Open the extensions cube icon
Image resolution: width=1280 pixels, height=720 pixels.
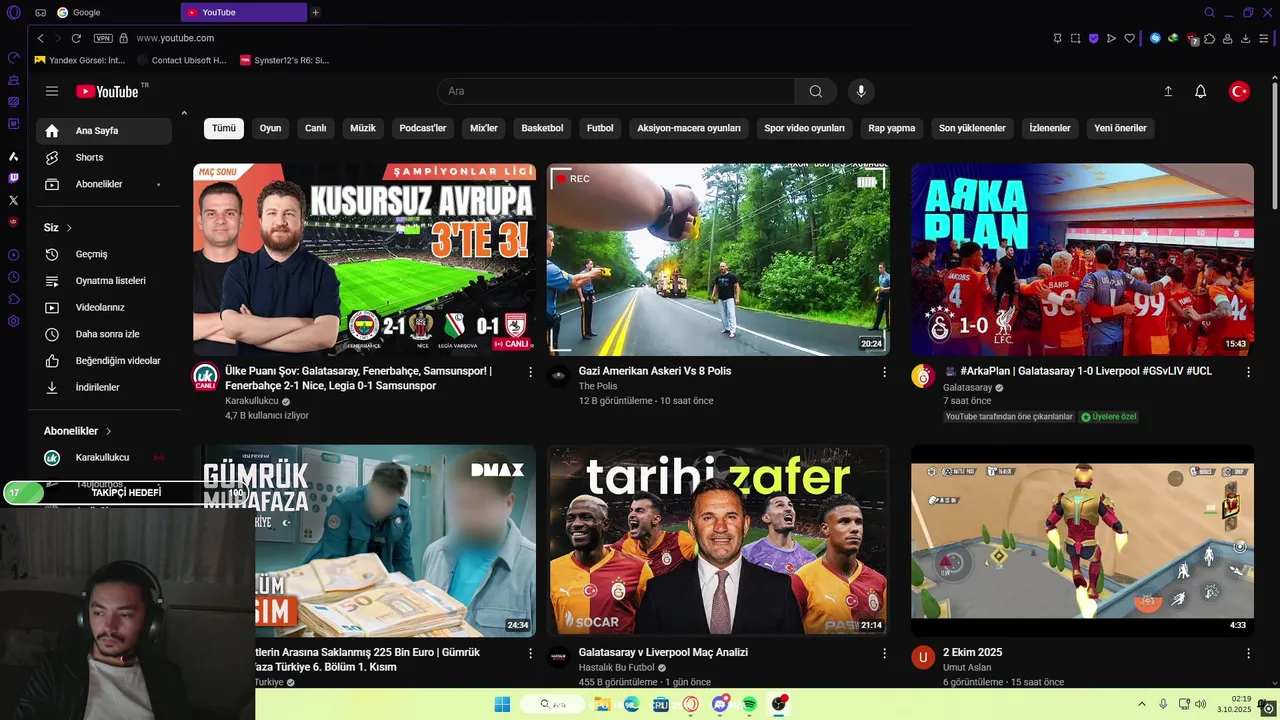(1210, 38)
